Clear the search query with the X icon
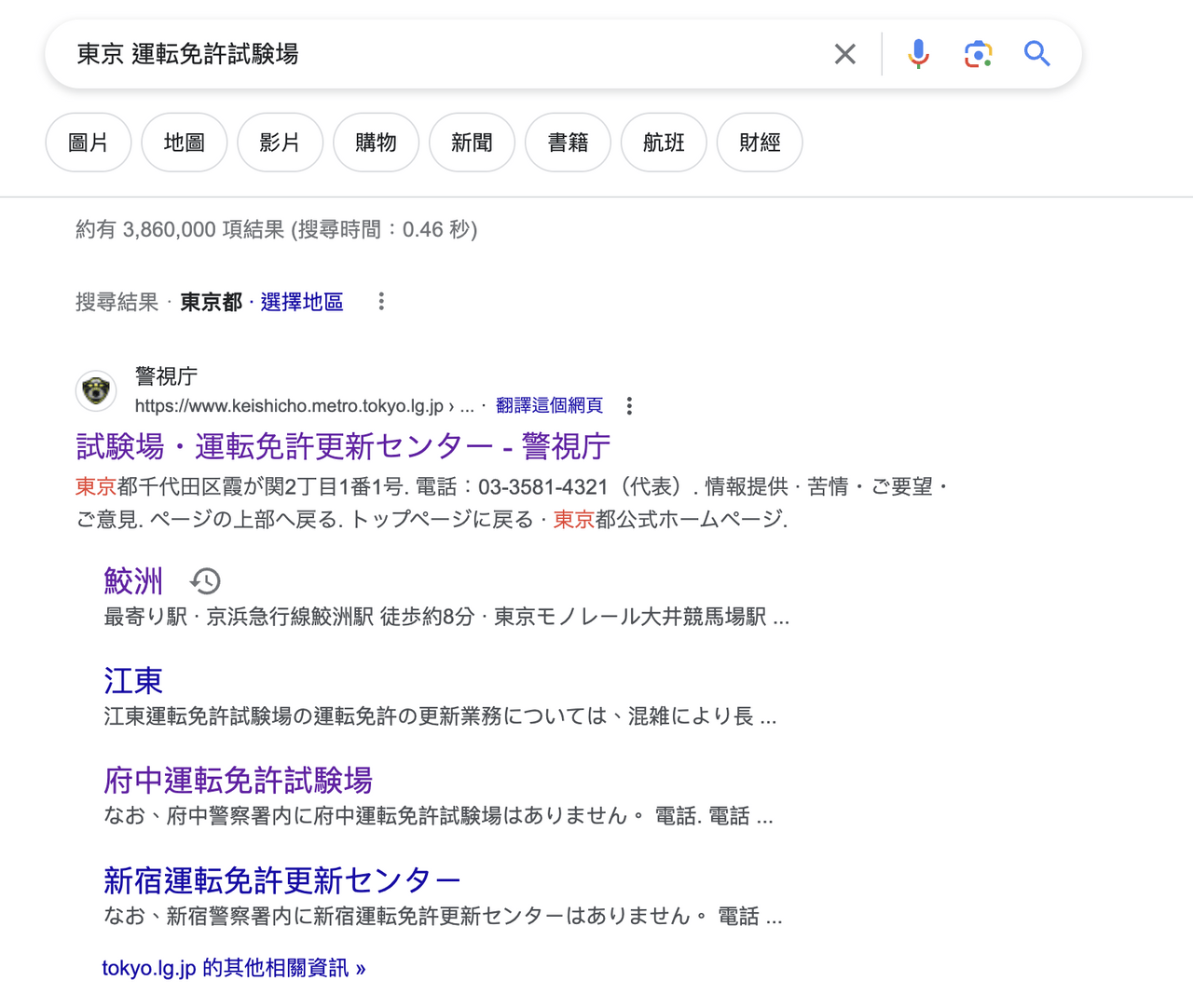The height and width of the screenshot is (1008, 1193). pyautogui.click(x=844, y=54)
